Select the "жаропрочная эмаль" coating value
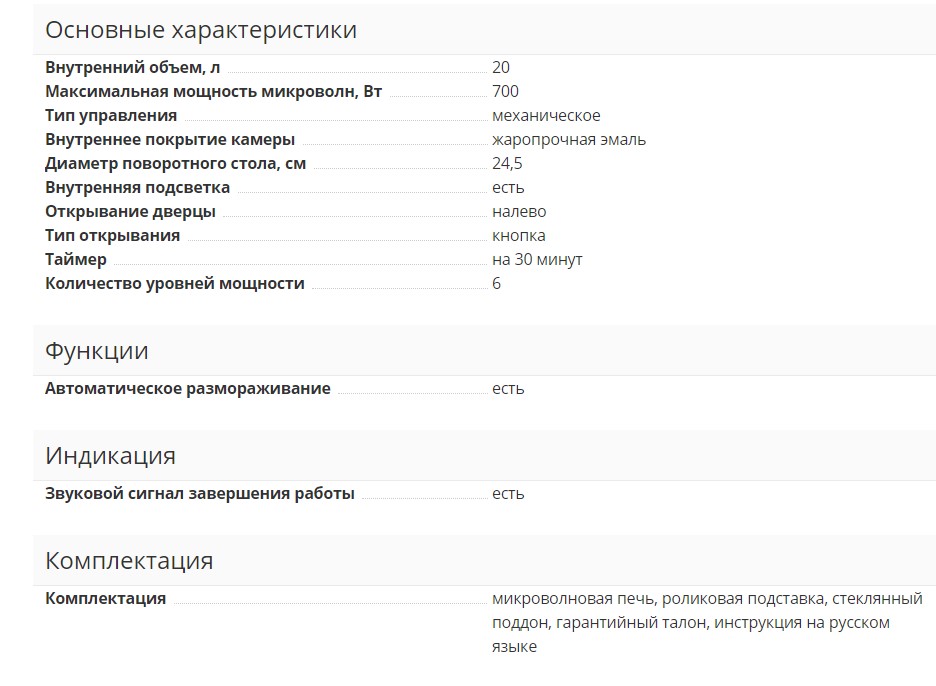The height and width of the screenshot is (686, 936). pyautogui.click(x=569, y=140)
